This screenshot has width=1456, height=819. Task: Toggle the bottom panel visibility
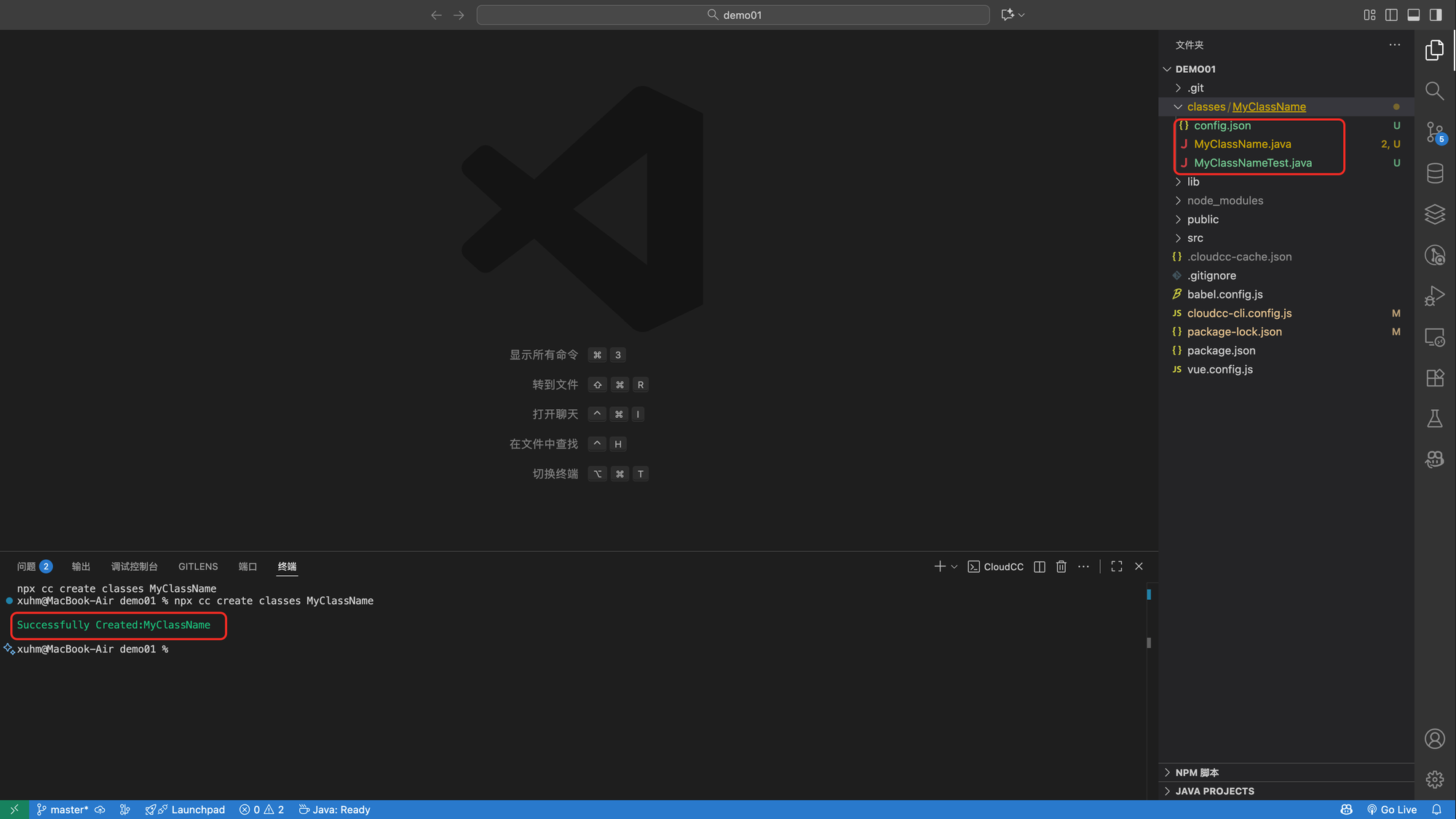[x=1413, y=15]
